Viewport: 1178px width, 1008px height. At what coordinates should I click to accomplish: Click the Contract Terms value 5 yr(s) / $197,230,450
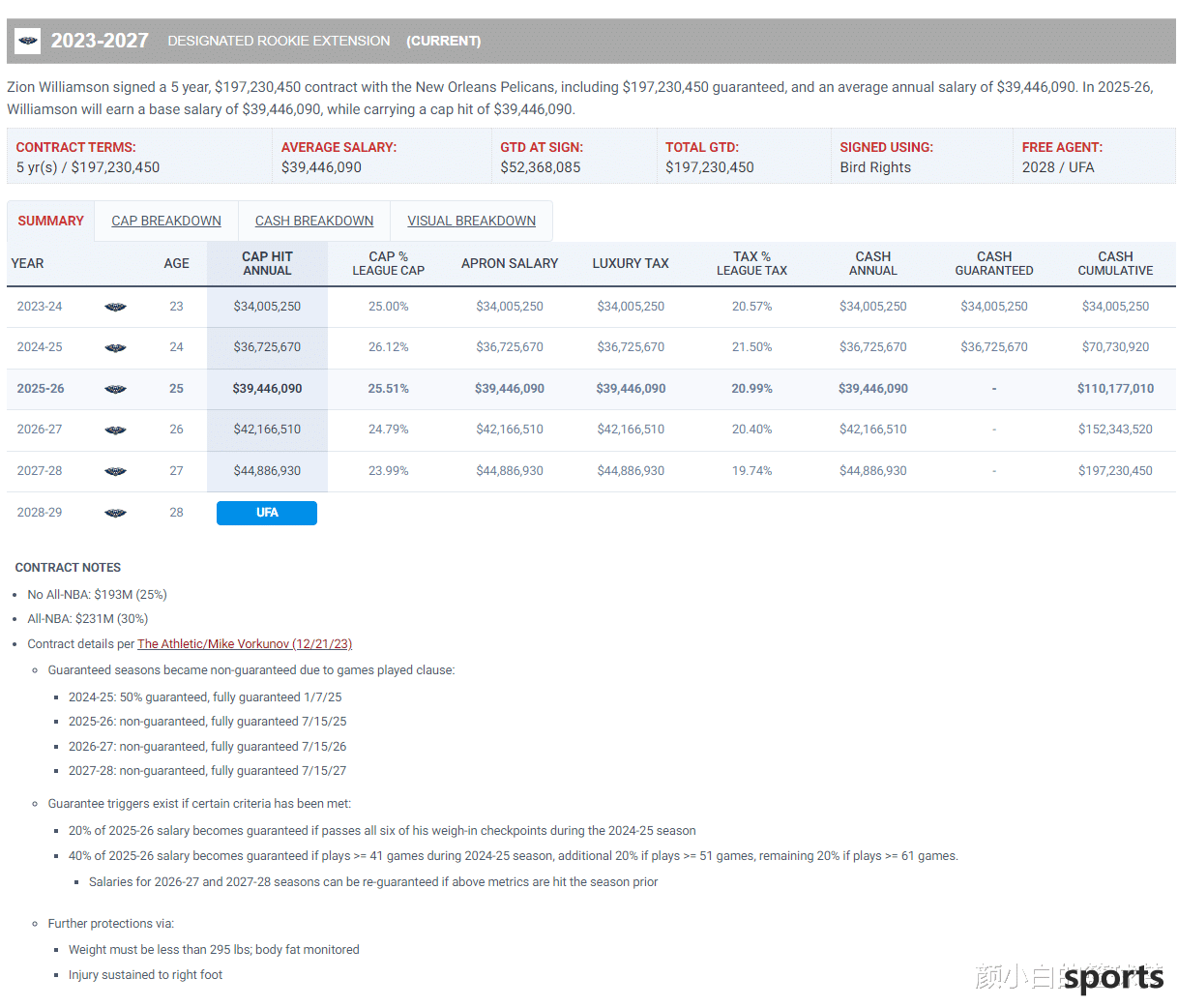88,167
